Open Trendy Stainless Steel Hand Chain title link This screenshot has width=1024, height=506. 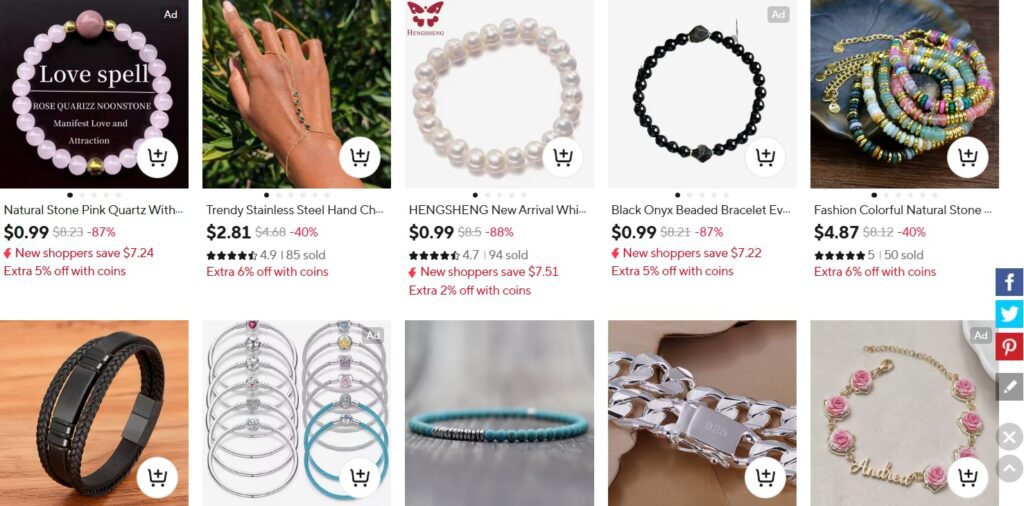click(x=295, y=210)
